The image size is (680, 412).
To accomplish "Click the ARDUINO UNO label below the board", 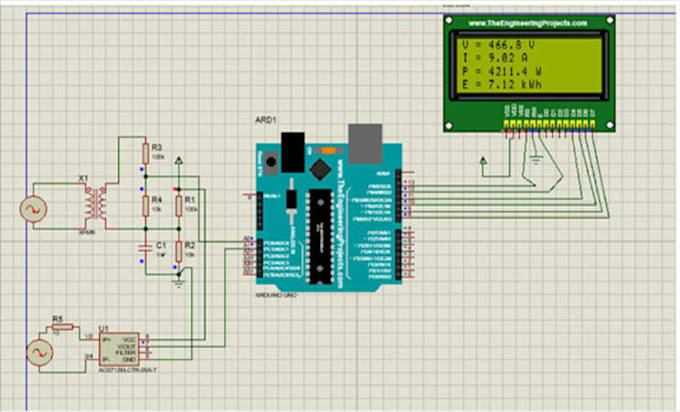I will pyautogui.click(x=276, y=295).
